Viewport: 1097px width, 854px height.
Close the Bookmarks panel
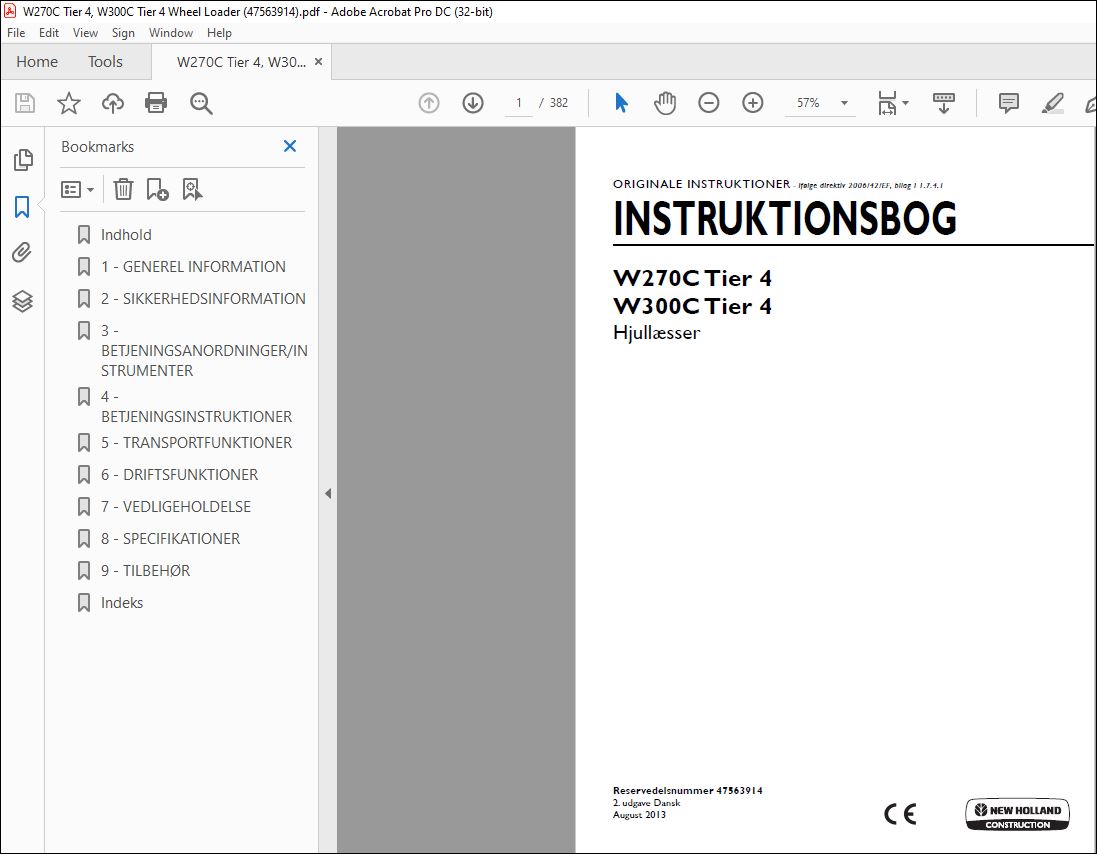coord(290,146)
